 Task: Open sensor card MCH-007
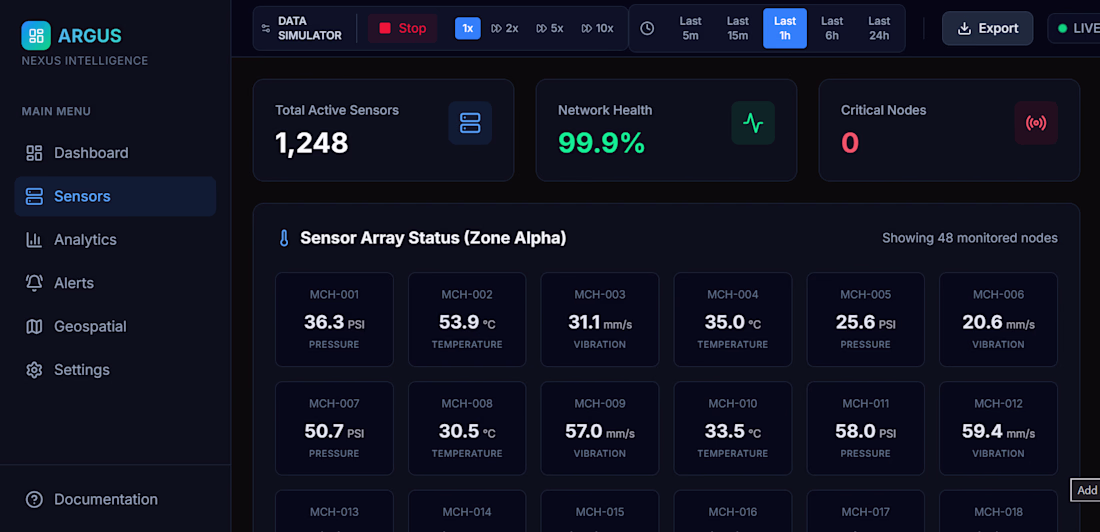[x=334, y=428]
